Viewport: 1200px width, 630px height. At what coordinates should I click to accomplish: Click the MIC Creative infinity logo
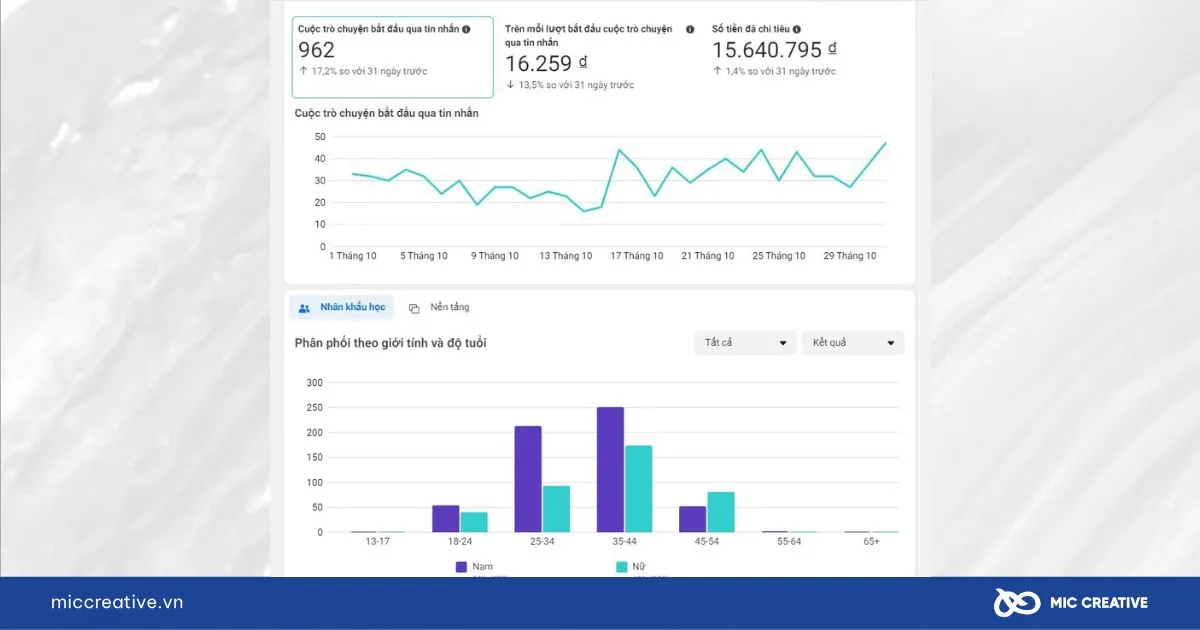click(x=1013, y=602)
